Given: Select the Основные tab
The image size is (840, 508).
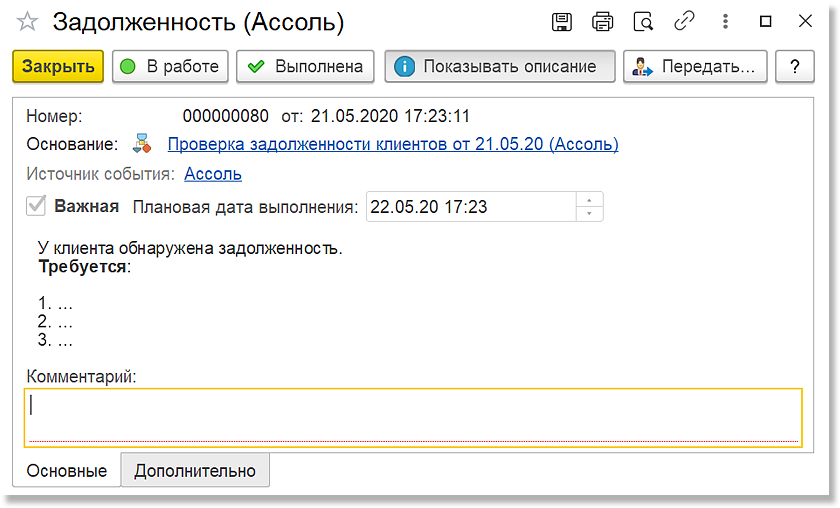Looking at the screenshot, I should point(67,470).
